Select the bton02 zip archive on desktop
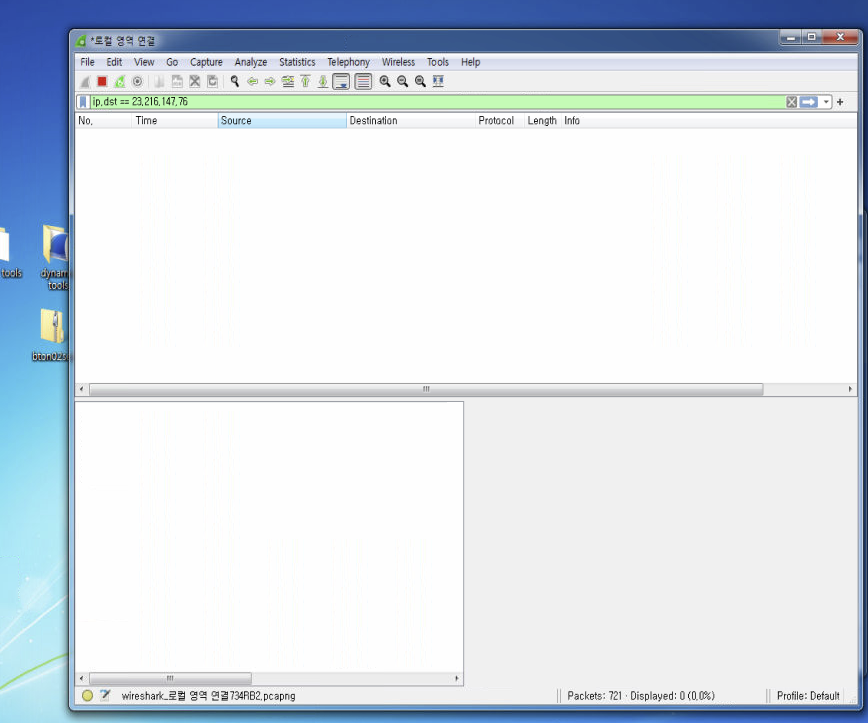The width and height of the screenshot is (868, 723). (x=52, y=335)
